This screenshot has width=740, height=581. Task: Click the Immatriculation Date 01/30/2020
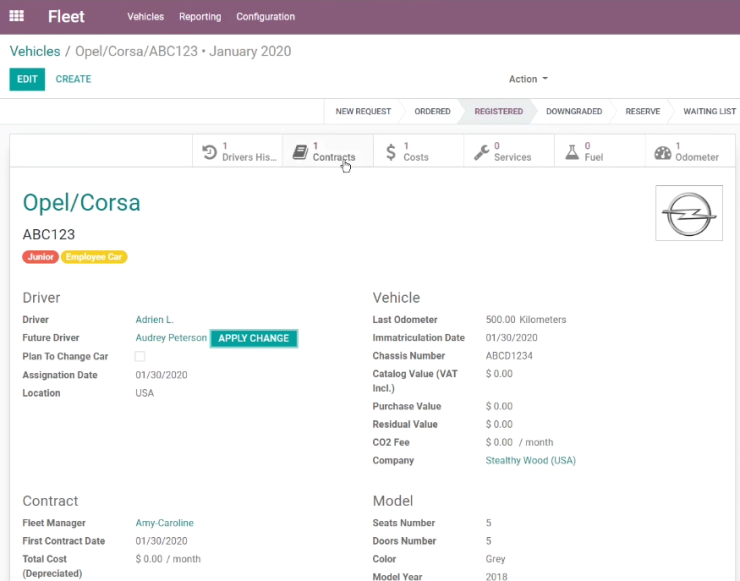click(512, 338)
